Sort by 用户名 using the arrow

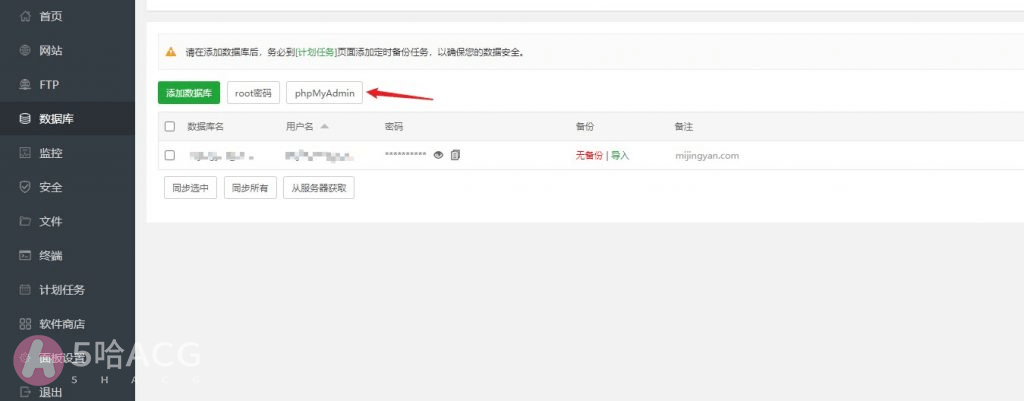click(324, 126)
